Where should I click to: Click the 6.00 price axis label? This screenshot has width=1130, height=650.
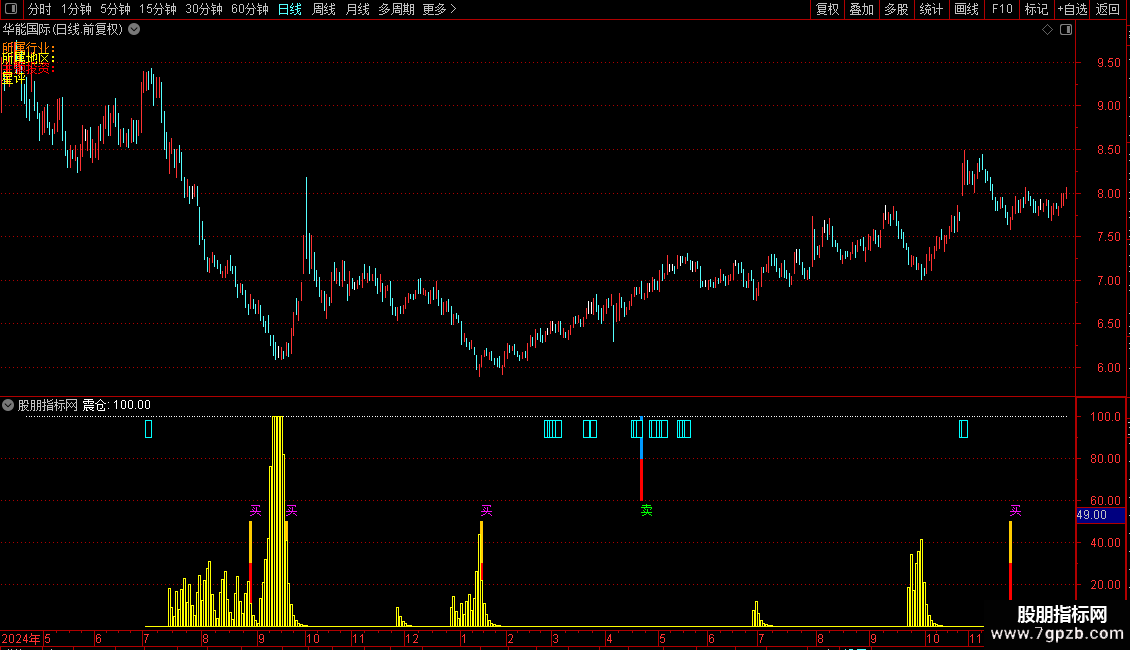point(1108,368)
